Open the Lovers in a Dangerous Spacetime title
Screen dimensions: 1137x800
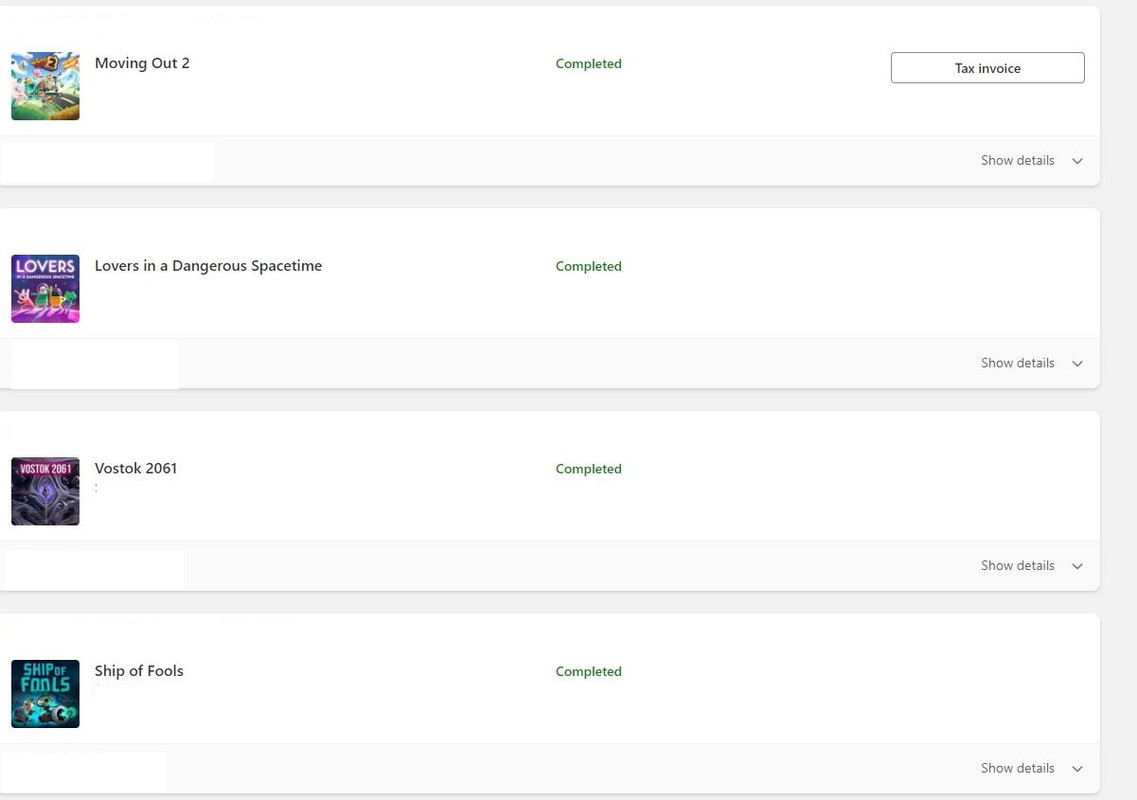(208, 265)
